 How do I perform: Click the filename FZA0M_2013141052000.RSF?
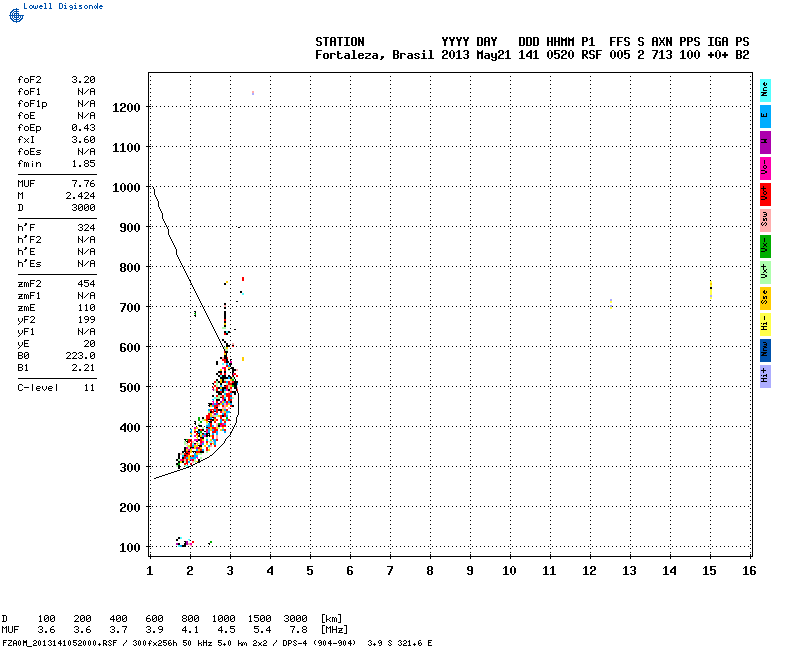(x=60, y=643)
